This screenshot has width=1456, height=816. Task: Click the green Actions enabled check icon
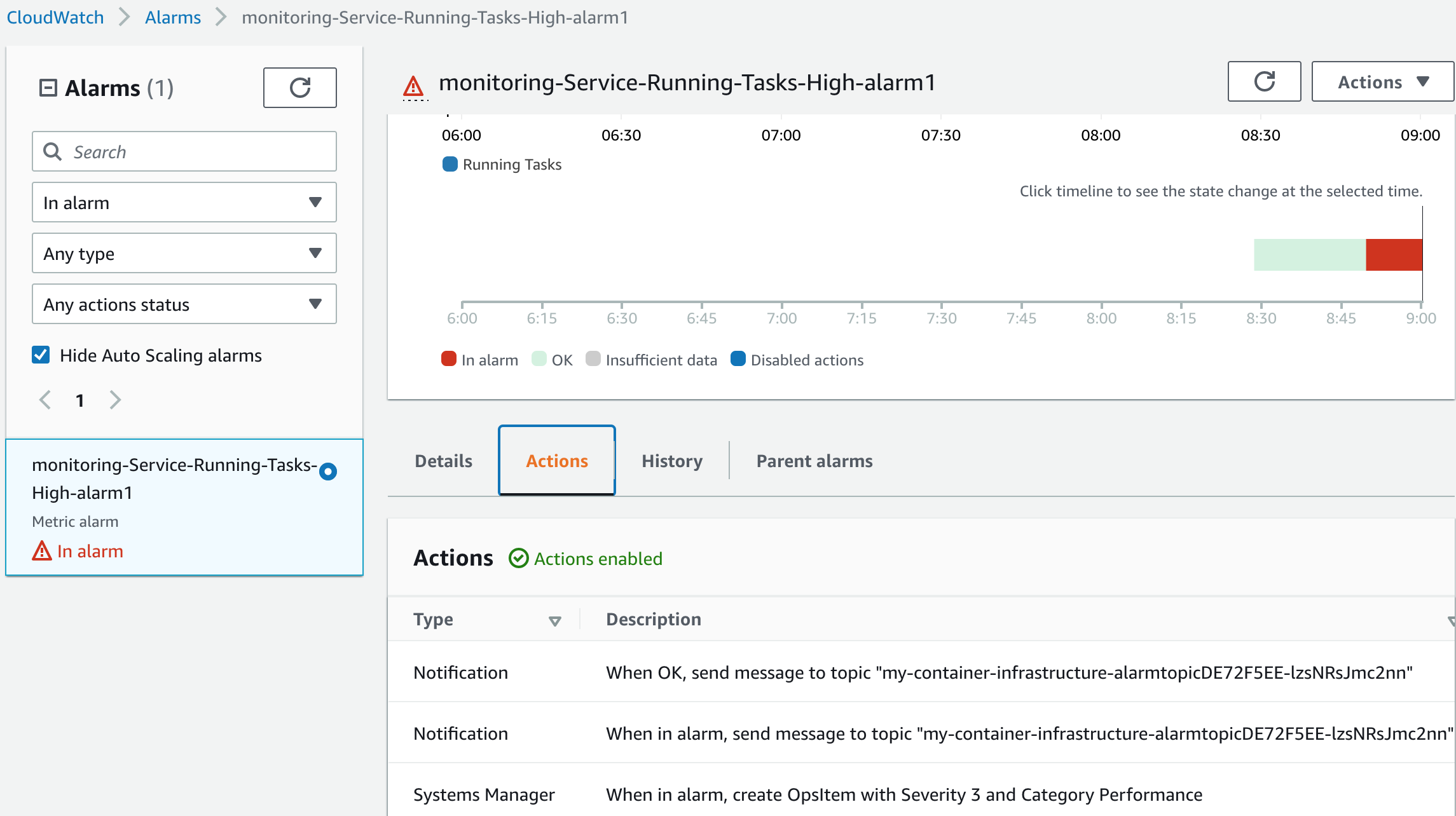coord(519,559)
